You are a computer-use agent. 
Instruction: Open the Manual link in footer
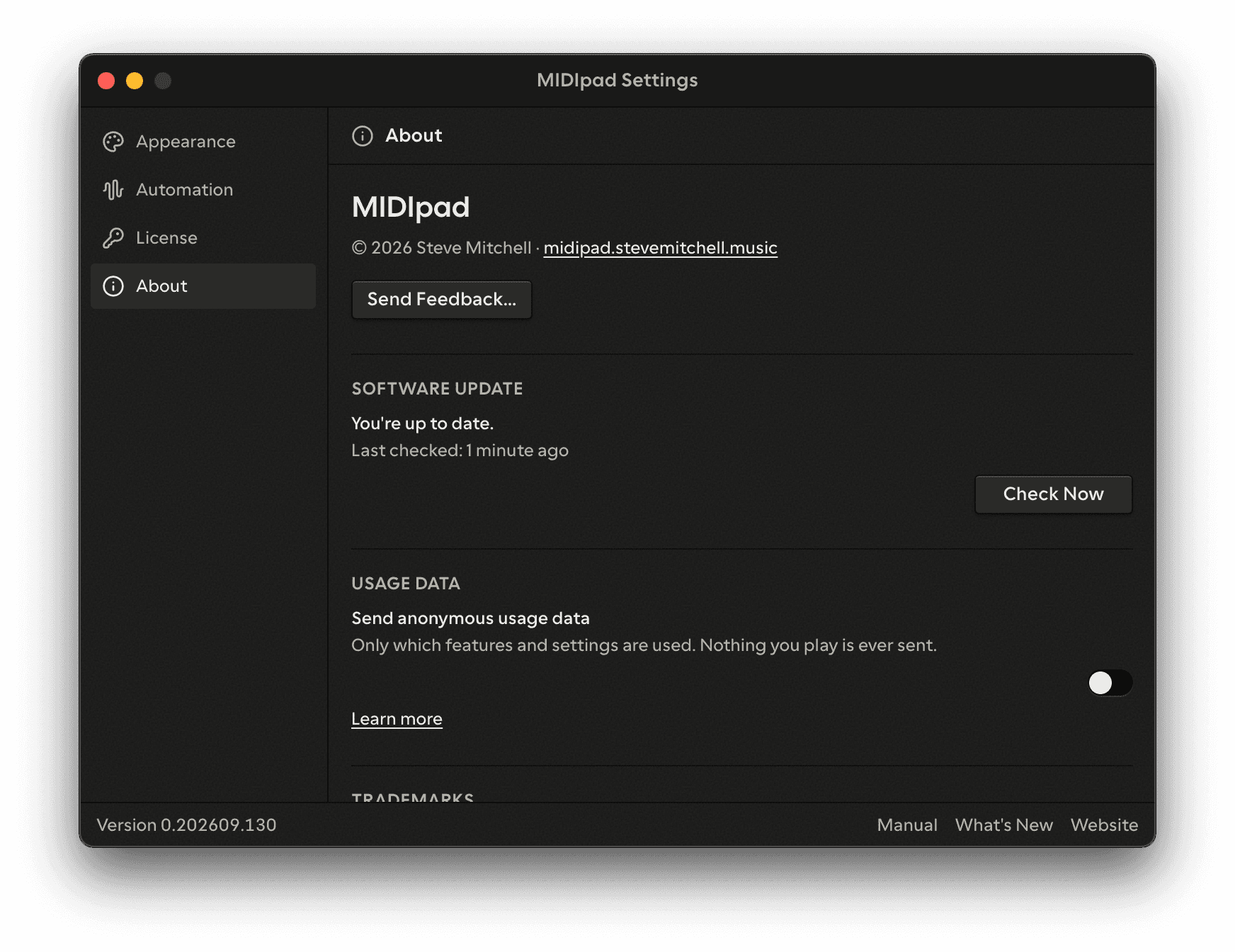click(907, 825)
